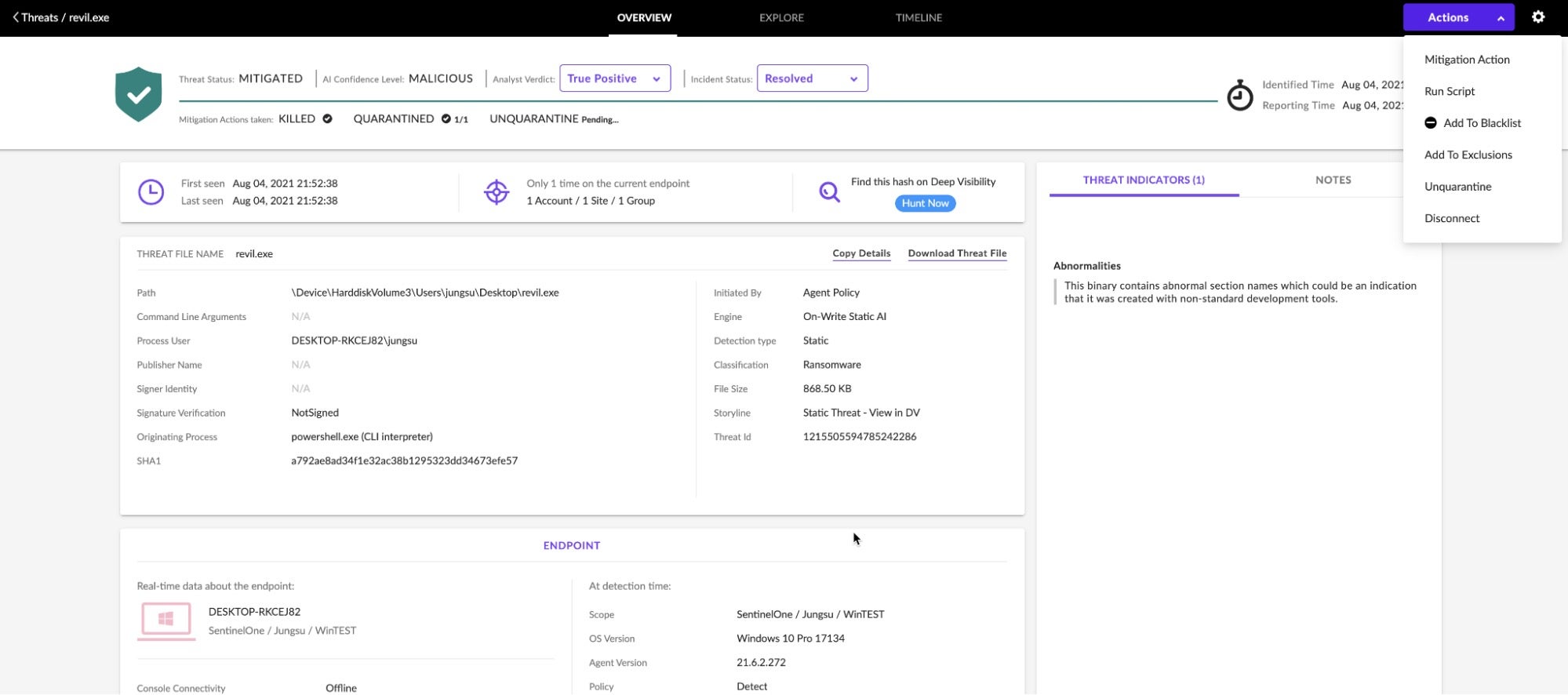The image size is (1568, 695).
Task: Click the QUARANTINED checkmark indicator
Action: coord(446,119)
